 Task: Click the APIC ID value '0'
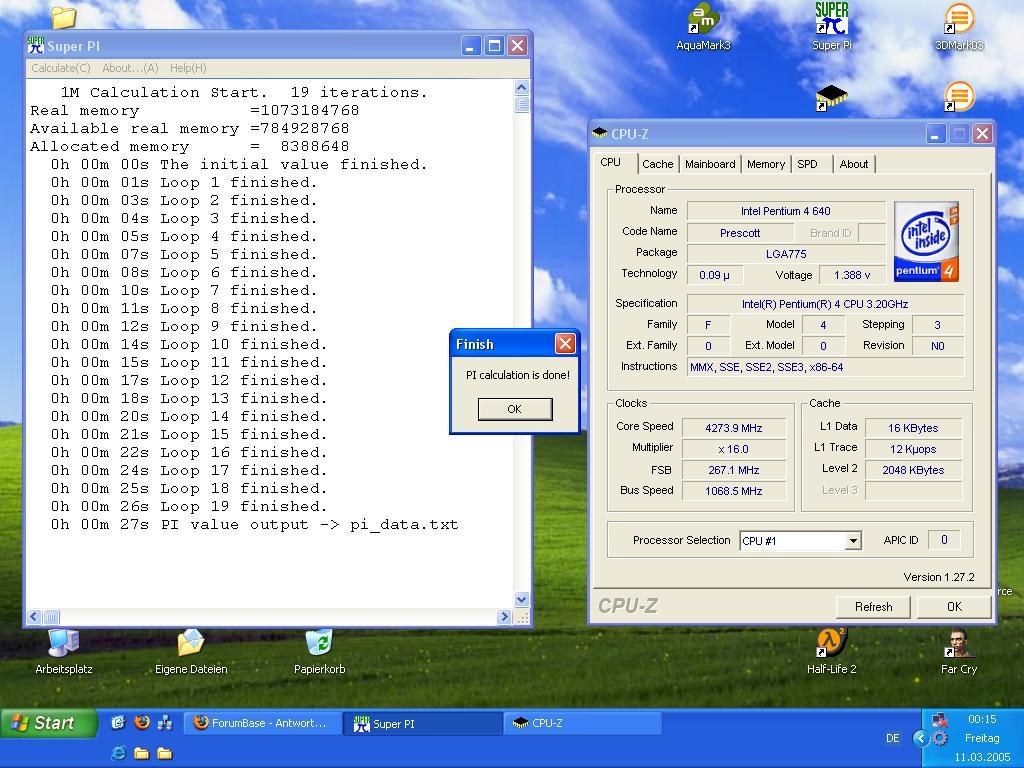pos(944,539)
